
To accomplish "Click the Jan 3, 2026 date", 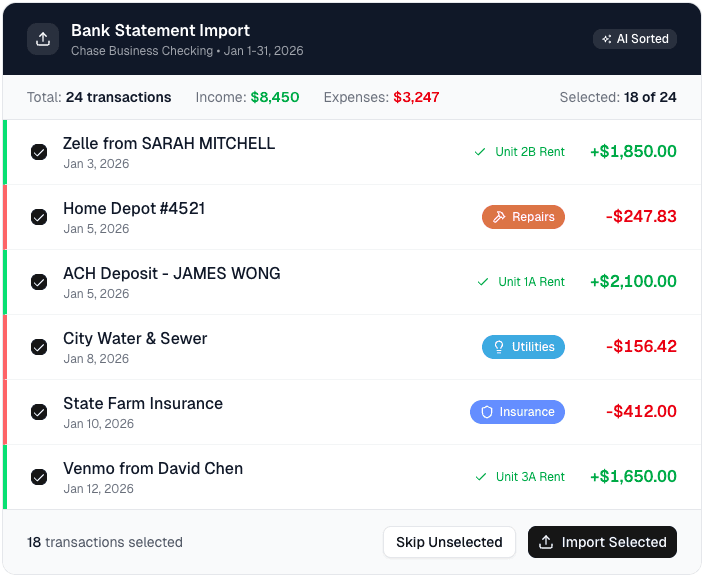I will tap(96, 164).
